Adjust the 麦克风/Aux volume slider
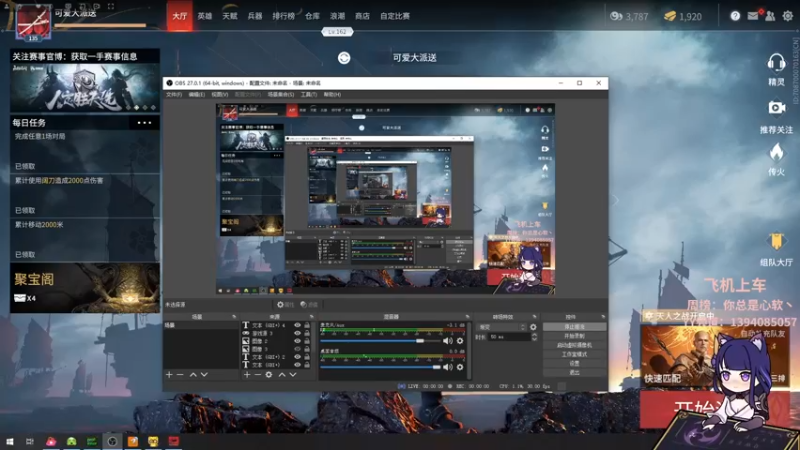 click(380, 341)
